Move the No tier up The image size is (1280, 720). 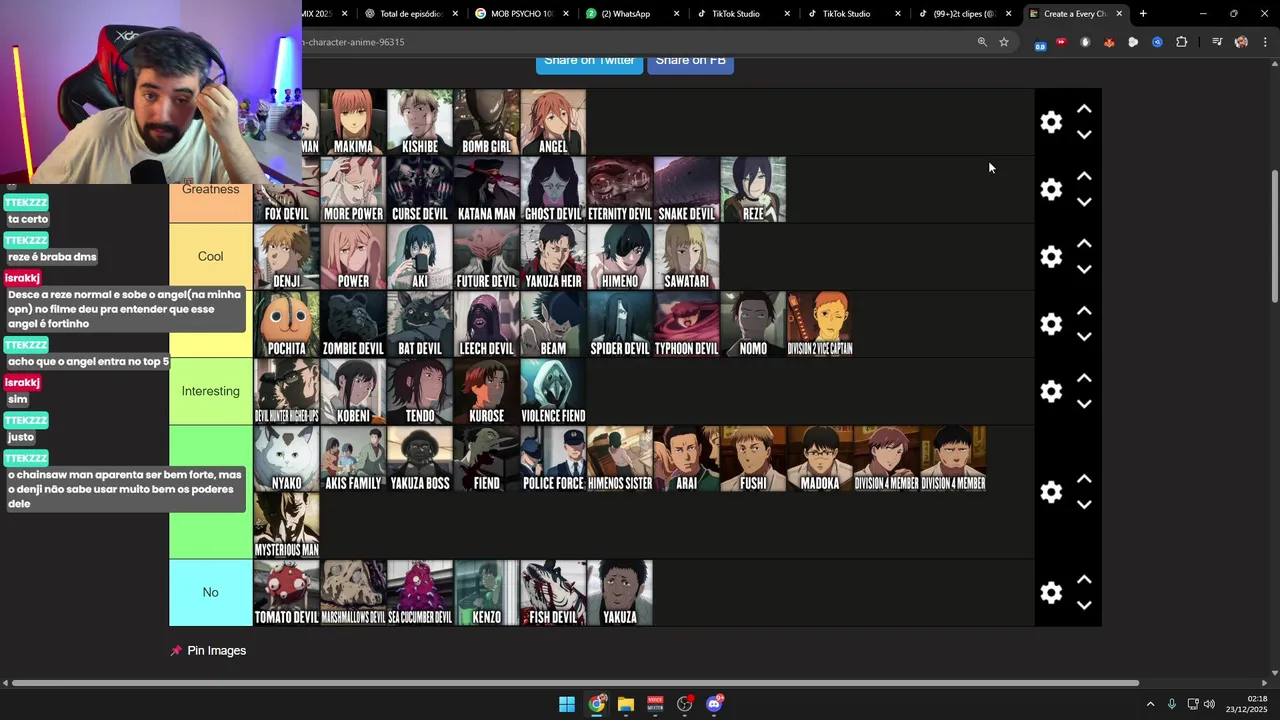click(1084, 580)
